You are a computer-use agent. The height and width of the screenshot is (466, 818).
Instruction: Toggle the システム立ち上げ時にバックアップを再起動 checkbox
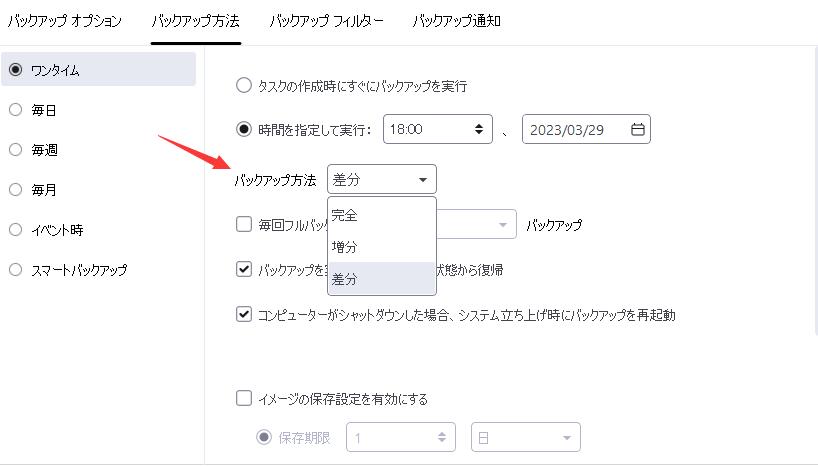244,314
